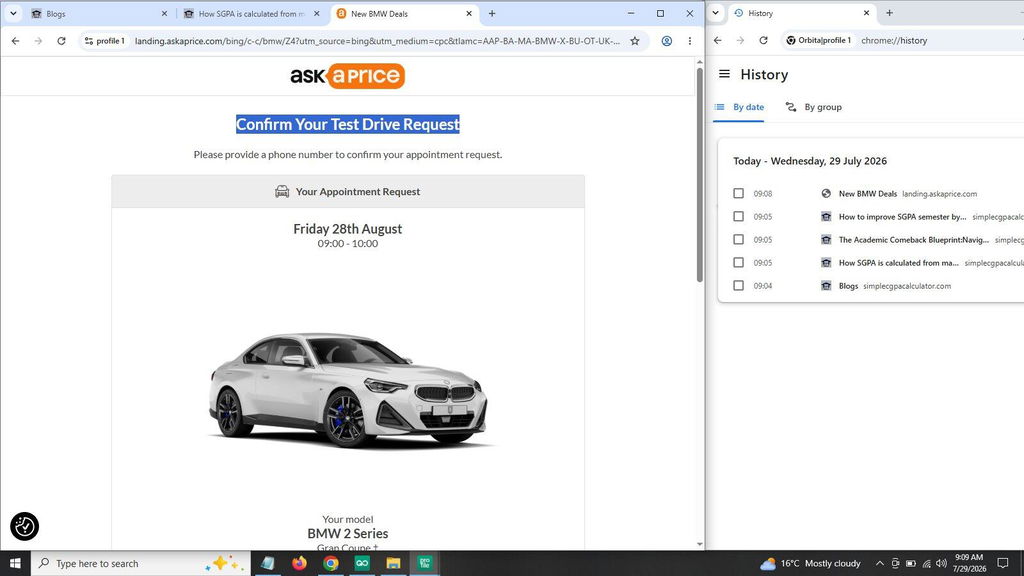Click the car icon beside Your Appointment Request
This screenshot has height=576, width=1024.
click(x=282, y=191)
